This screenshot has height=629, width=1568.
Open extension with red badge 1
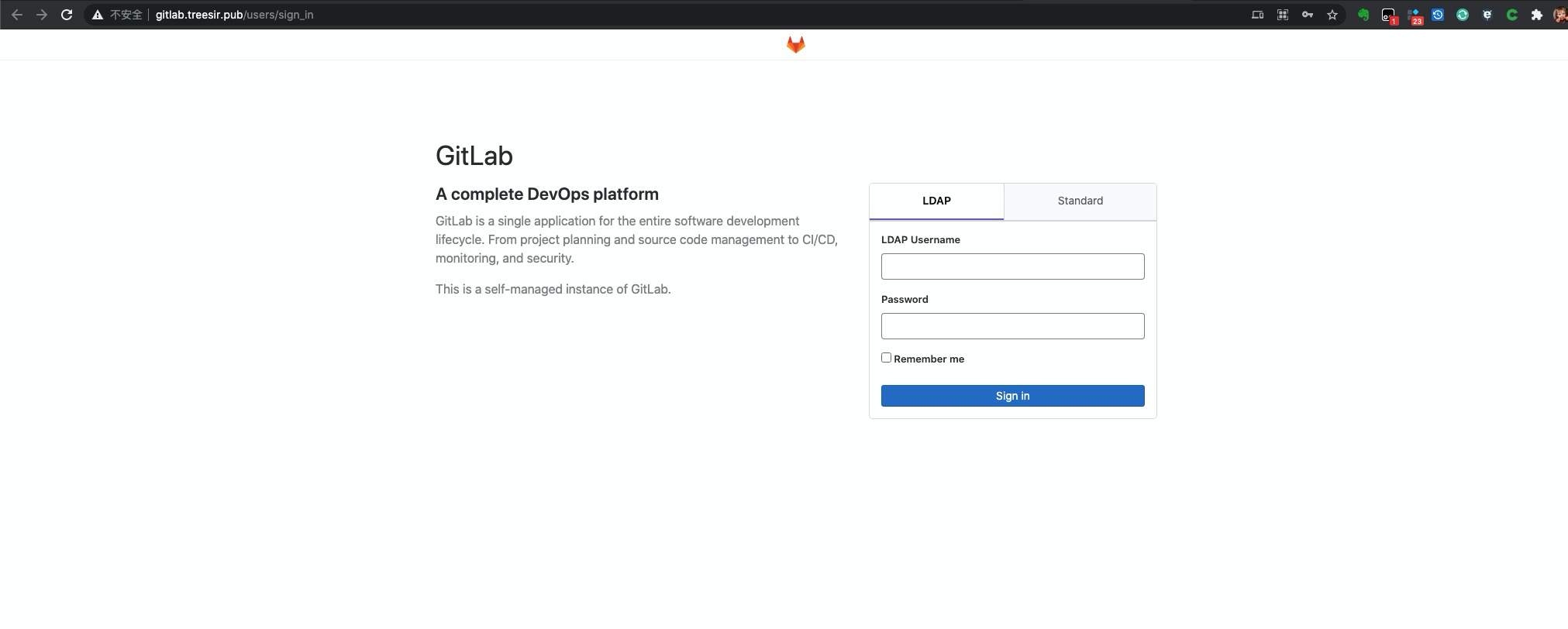coord(1388,15)
